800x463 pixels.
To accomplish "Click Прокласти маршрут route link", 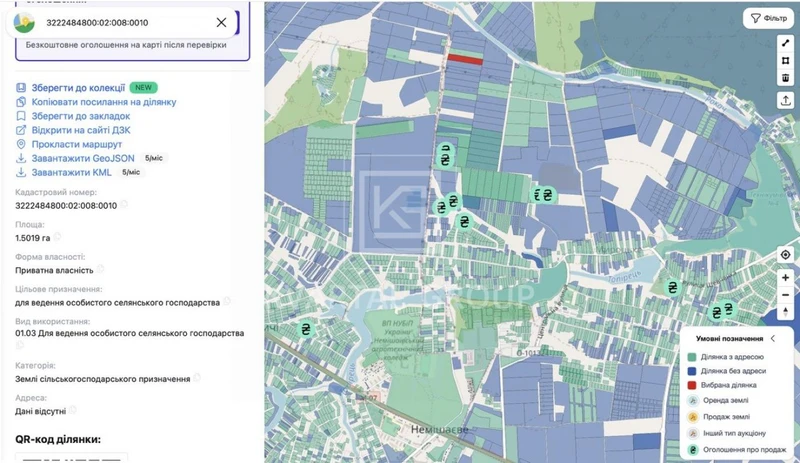I will (x=77, y=144).
